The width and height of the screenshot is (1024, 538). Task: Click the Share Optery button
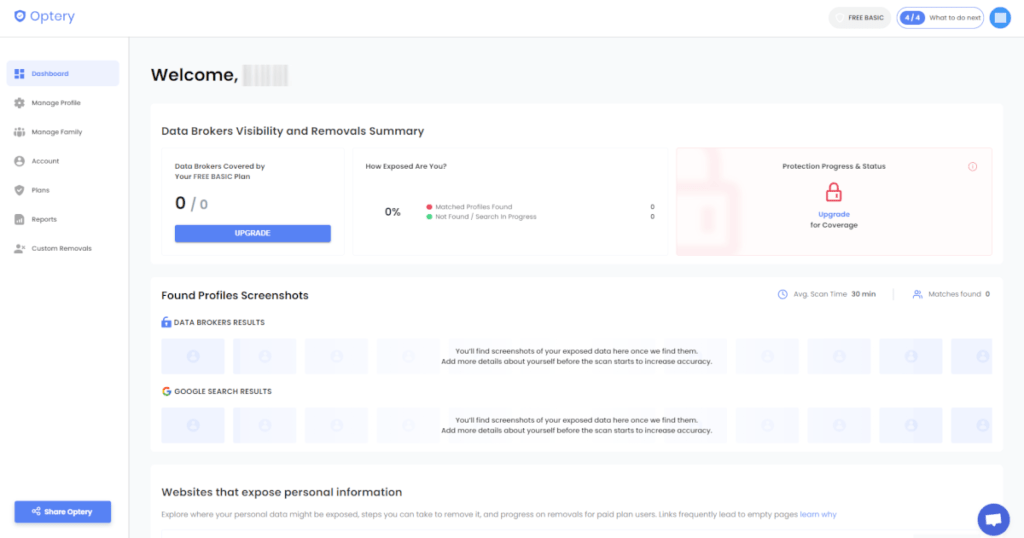62,511
